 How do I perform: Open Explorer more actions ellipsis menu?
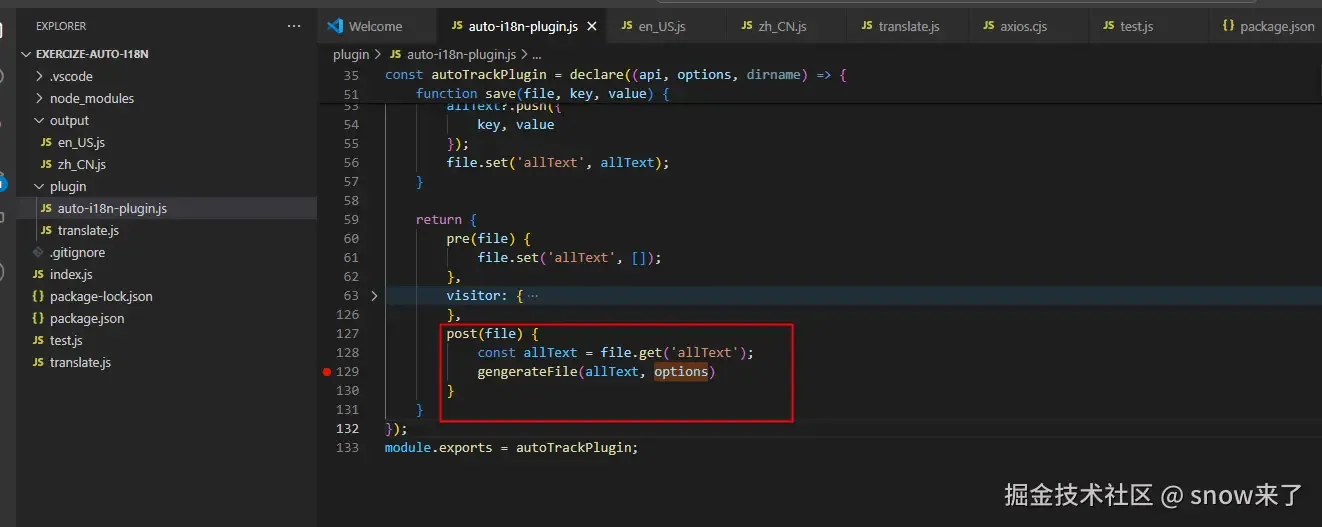(x=293, y=26)
